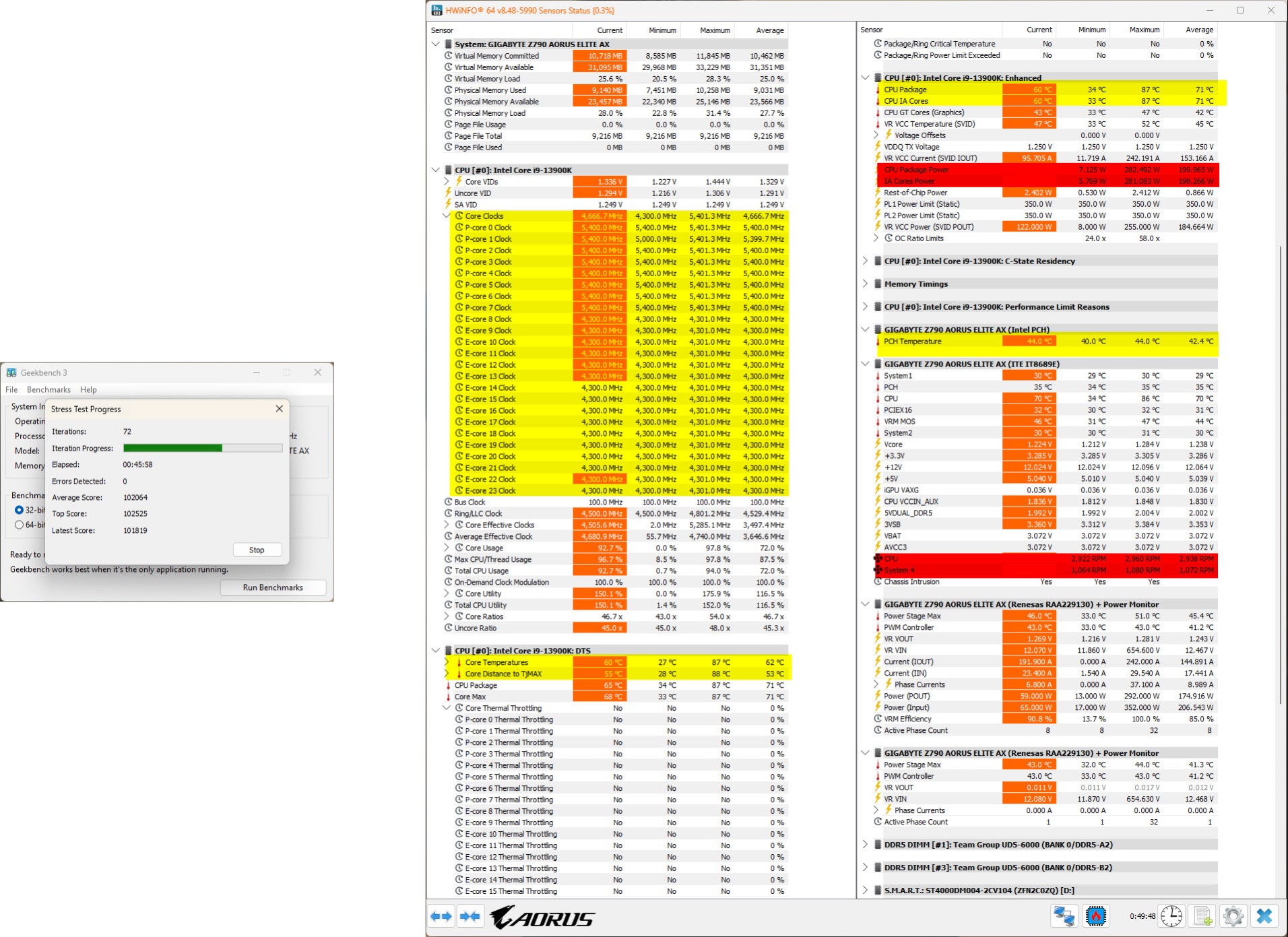Image resolution: width=1288 pixels, height=937 pixels.
Task: Expand the Core Temperatures row
Action: coord(447,662)
